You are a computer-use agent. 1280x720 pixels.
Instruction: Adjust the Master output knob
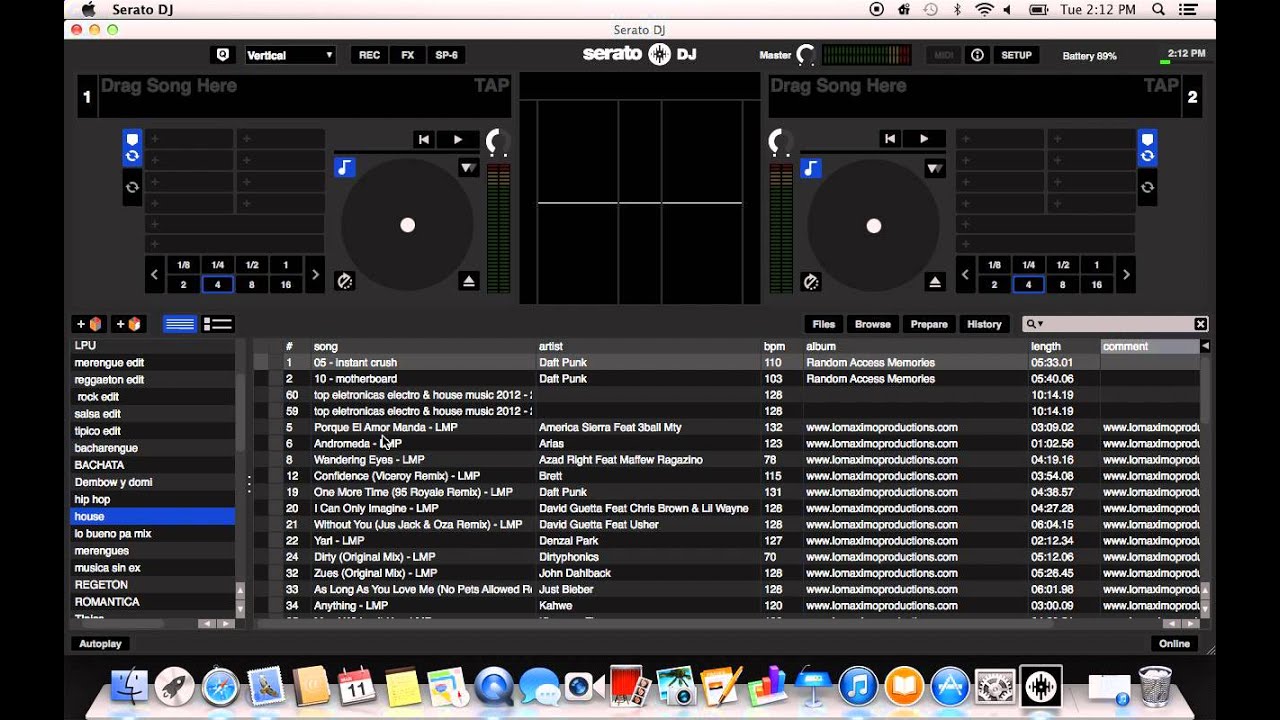[805, 55]
